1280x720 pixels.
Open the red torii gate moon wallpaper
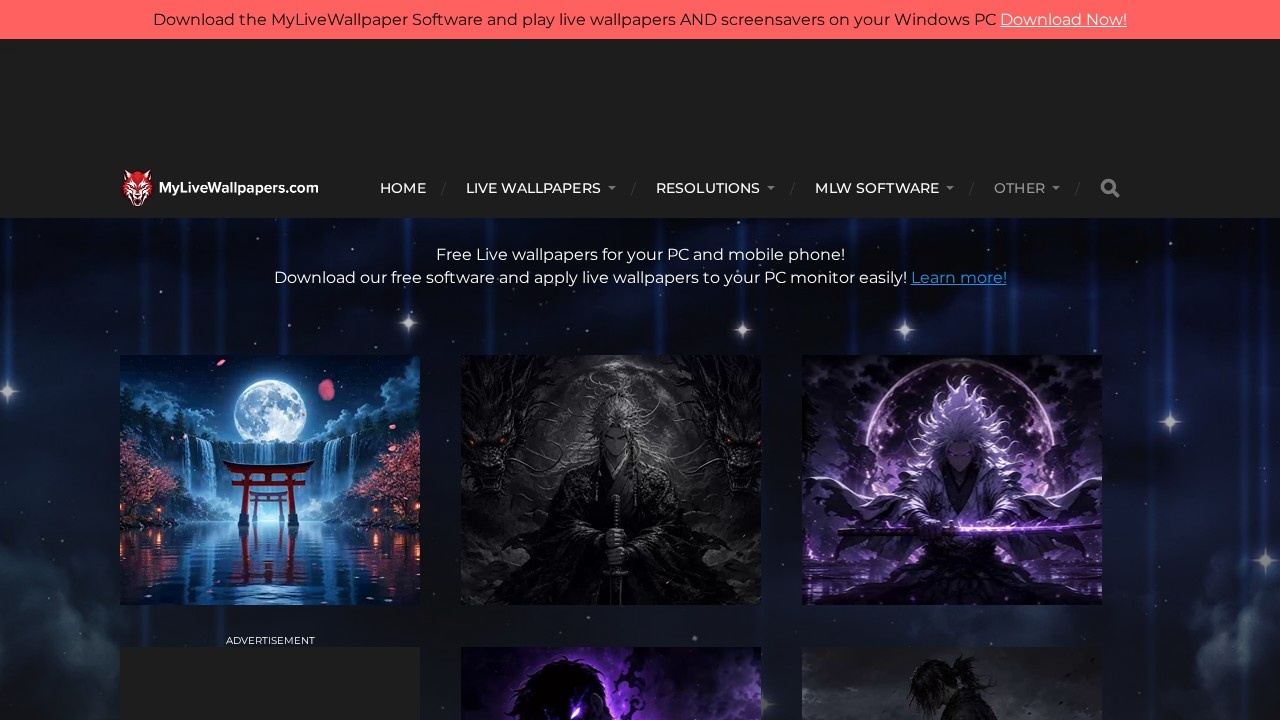tap(270, 480)
